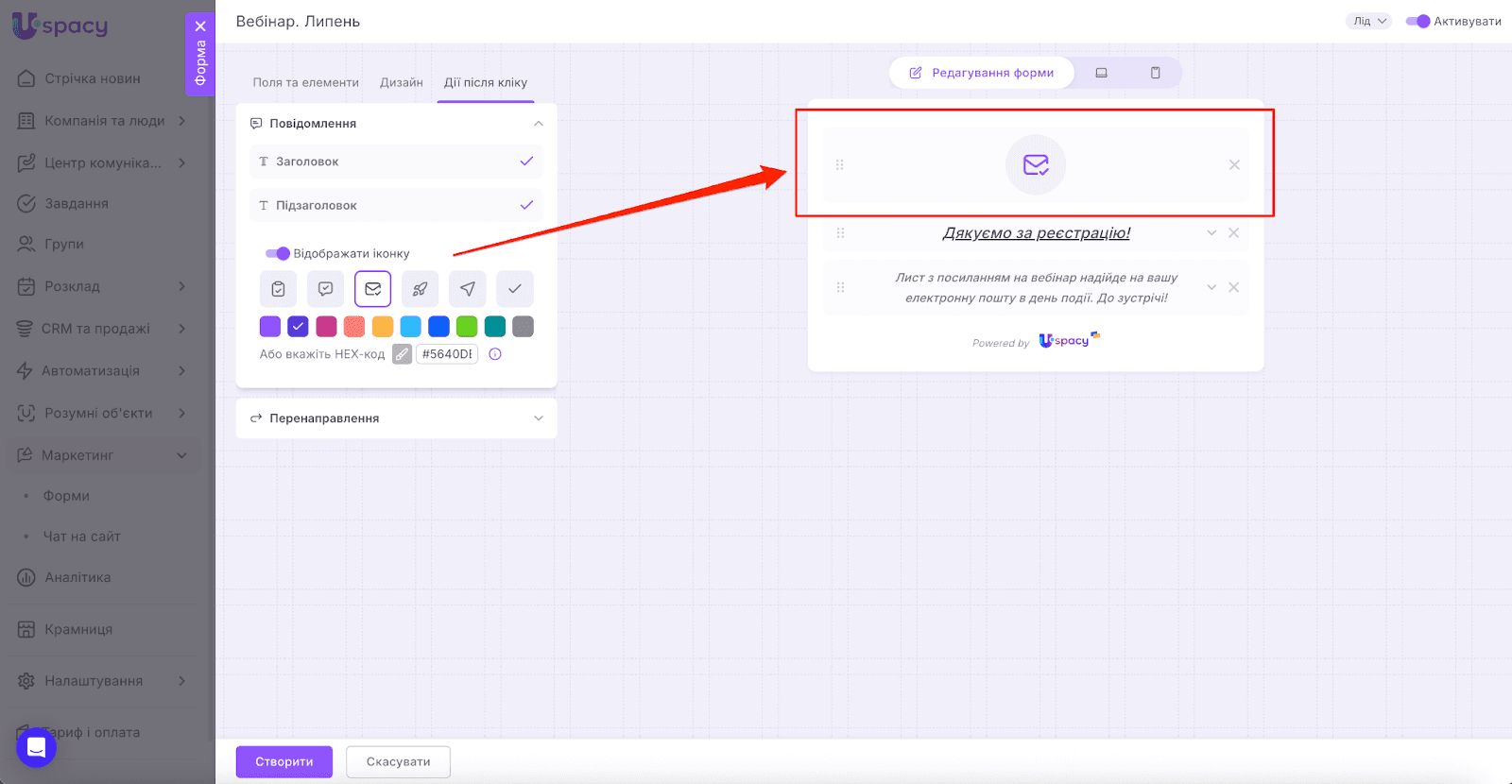Expand the 'Розклад' sidebar menu

pyautogui.click(x=182, y=286)
